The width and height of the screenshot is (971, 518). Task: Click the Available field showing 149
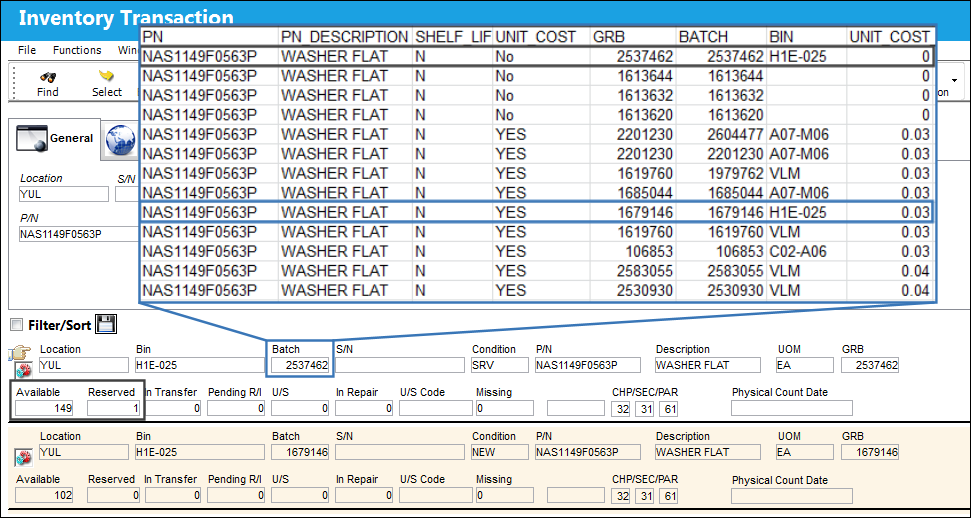point(45,408)
